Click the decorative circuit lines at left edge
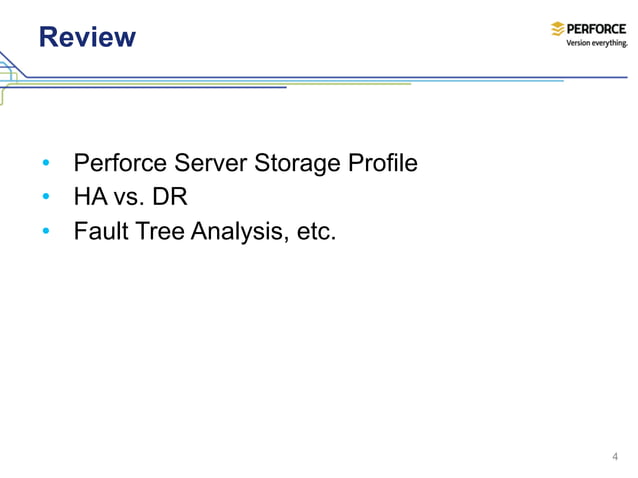 pyautogui.click(x=8, y=75)
